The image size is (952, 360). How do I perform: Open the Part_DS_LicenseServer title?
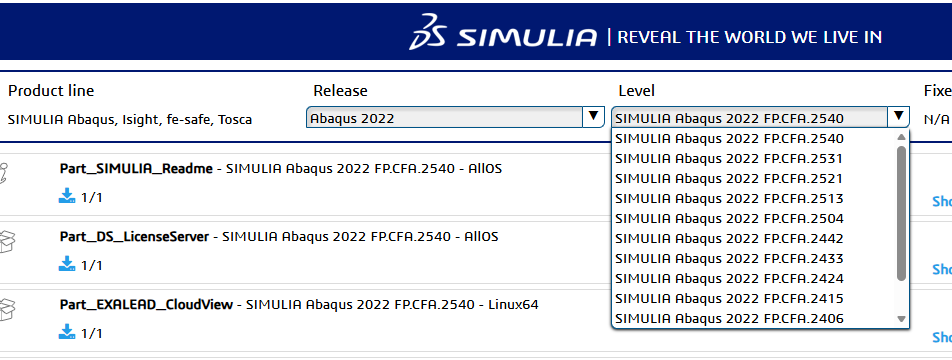(134, 237)
